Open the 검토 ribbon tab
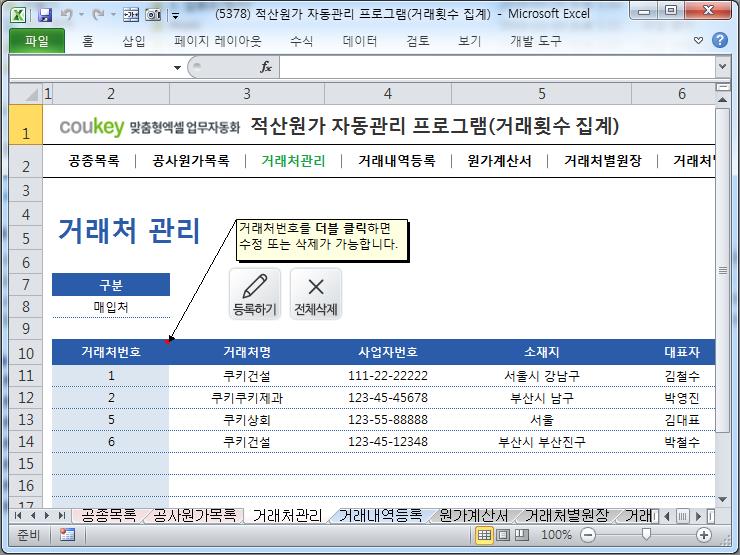 418,41
